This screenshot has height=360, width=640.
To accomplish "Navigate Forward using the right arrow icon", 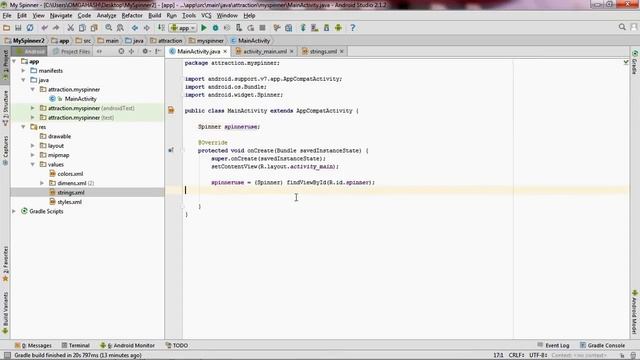I will [147, 28].
